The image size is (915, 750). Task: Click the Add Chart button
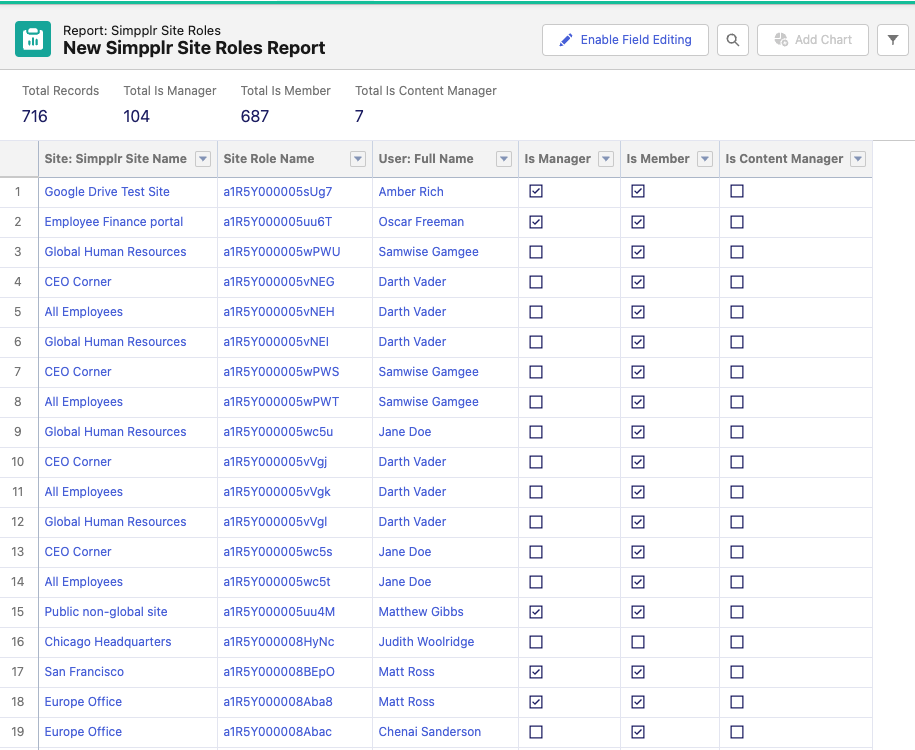812,40
